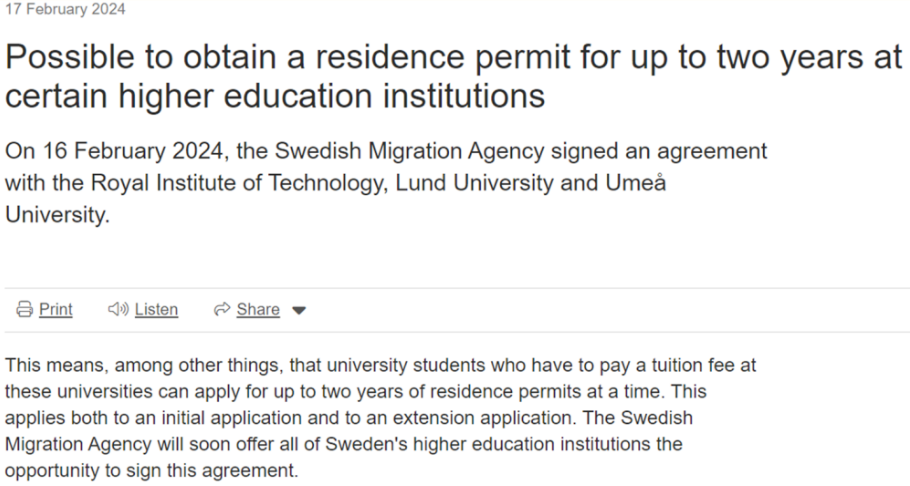Viewport: 910px width, 486px height.
Task: Click "higher education institutions" in the headline
Action: click(332, 96)
